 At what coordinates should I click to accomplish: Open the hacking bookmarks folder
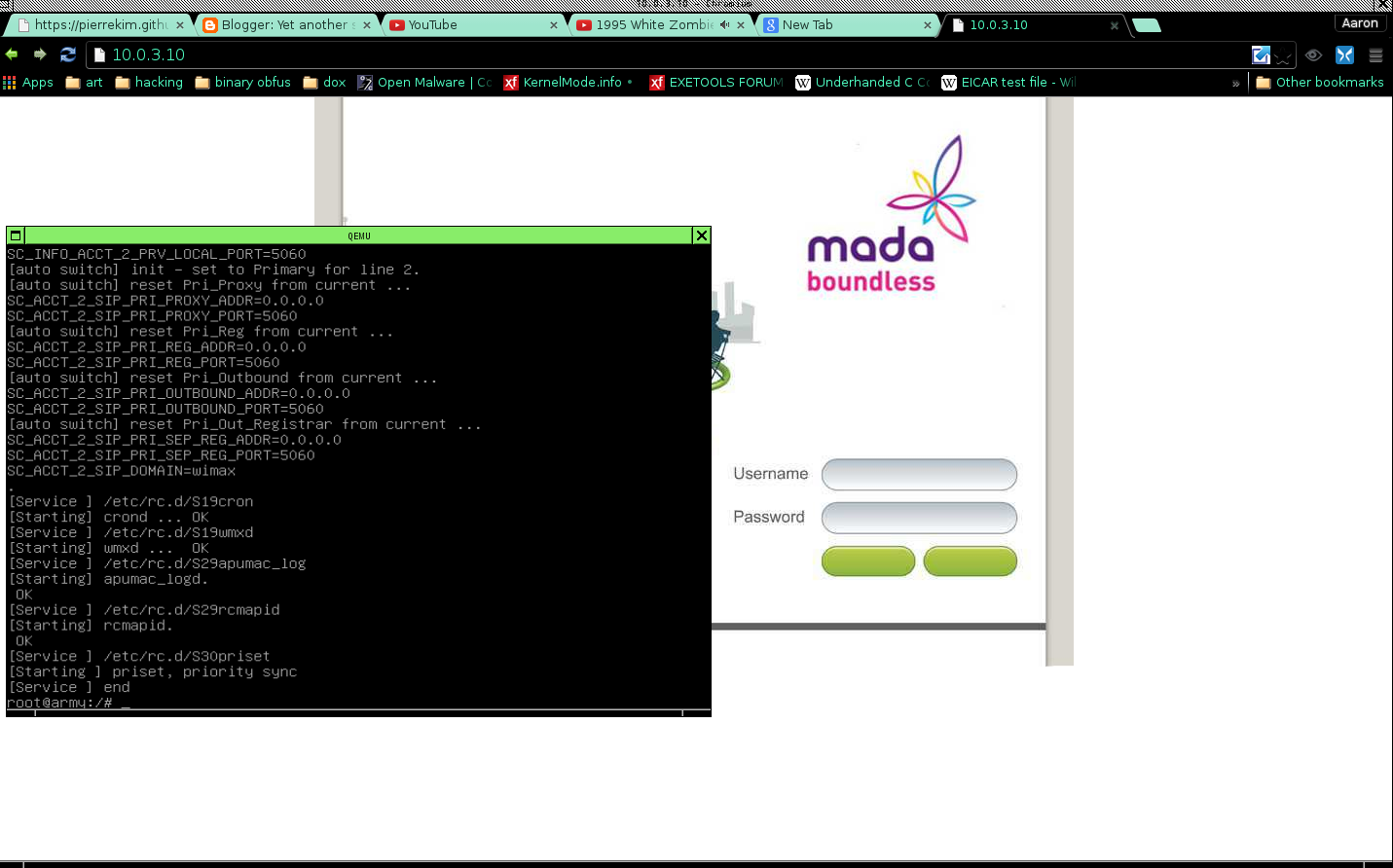[149, 83]
